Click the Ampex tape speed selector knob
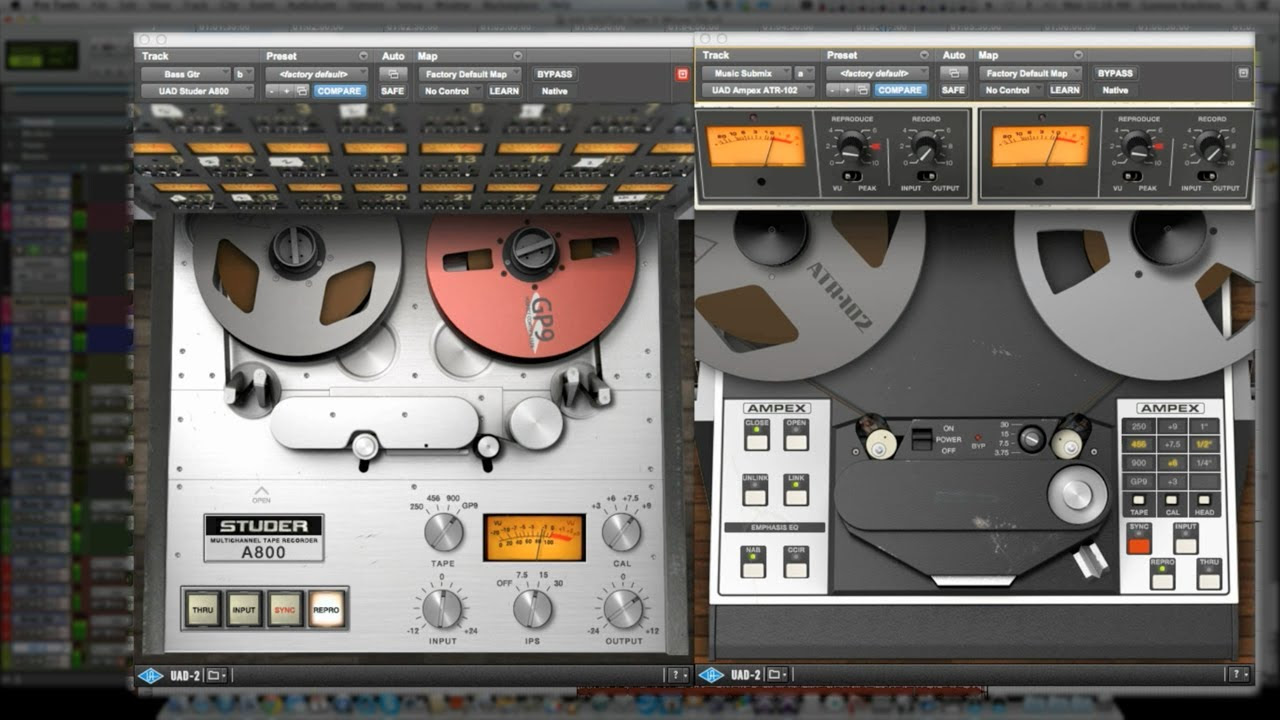Viewport: 1280px width, 720px height. [1031, 438]
